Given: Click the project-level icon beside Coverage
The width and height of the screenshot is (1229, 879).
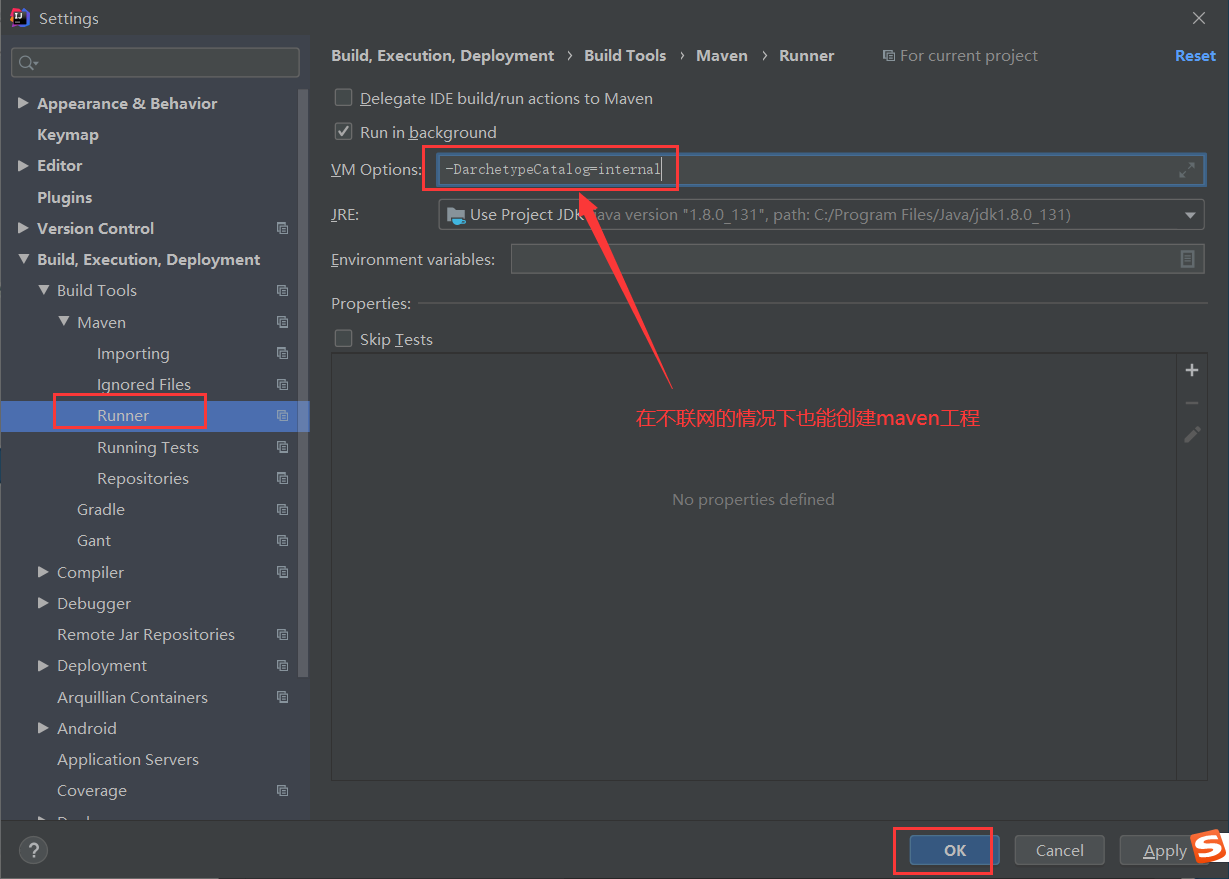Looking at the screenshot, I should point(283,790).
